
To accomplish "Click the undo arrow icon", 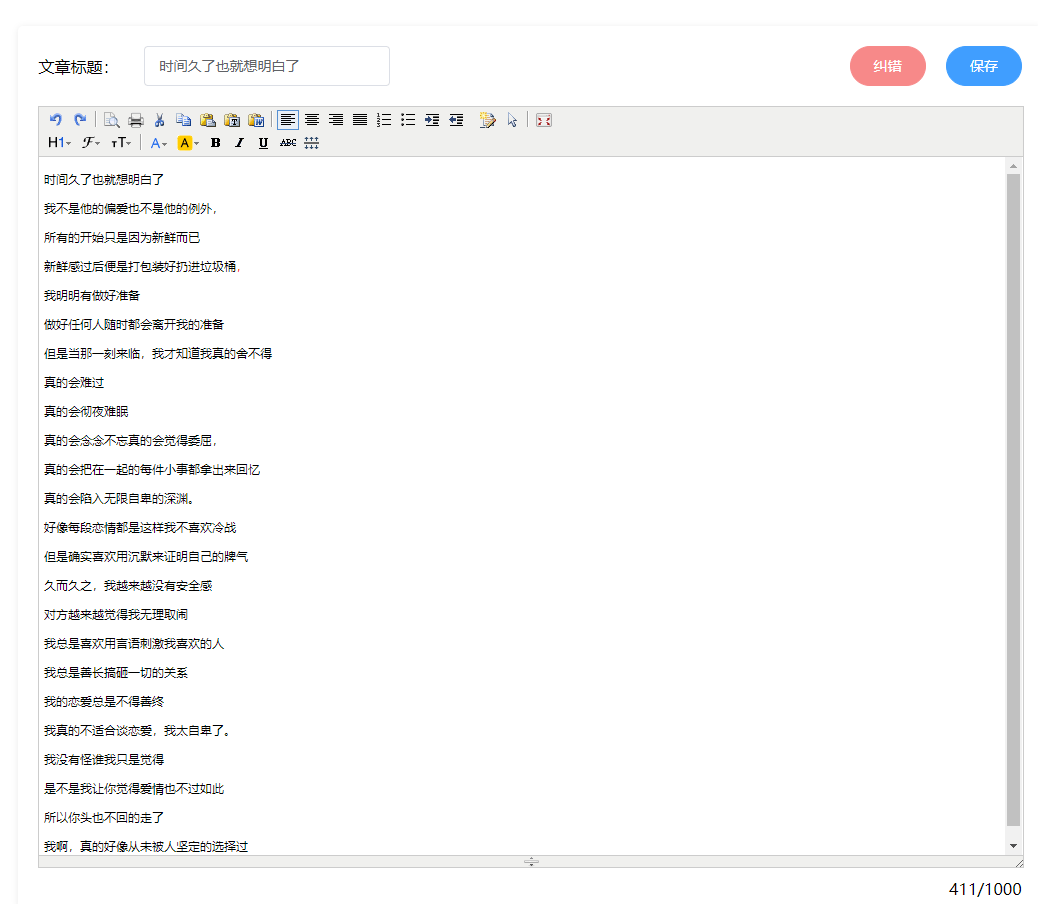I will [x=56, y=120].
